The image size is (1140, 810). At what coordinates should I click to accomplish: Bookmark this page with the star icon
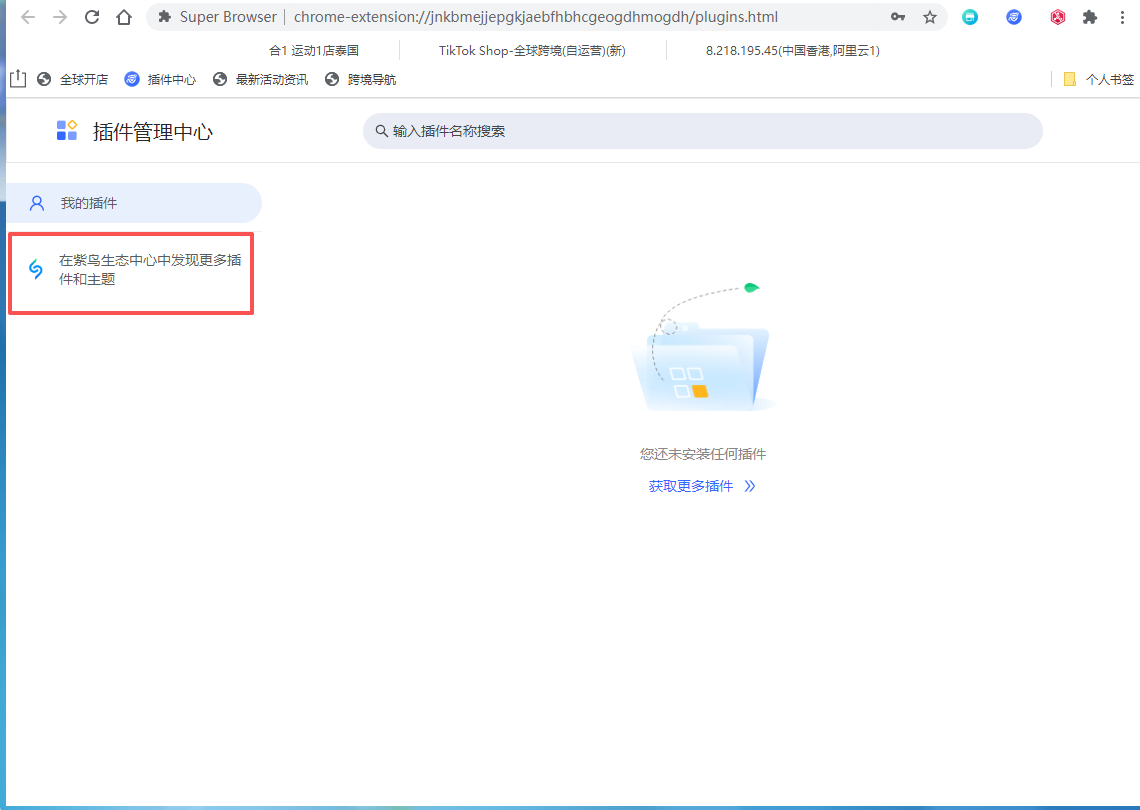[929, 17]
